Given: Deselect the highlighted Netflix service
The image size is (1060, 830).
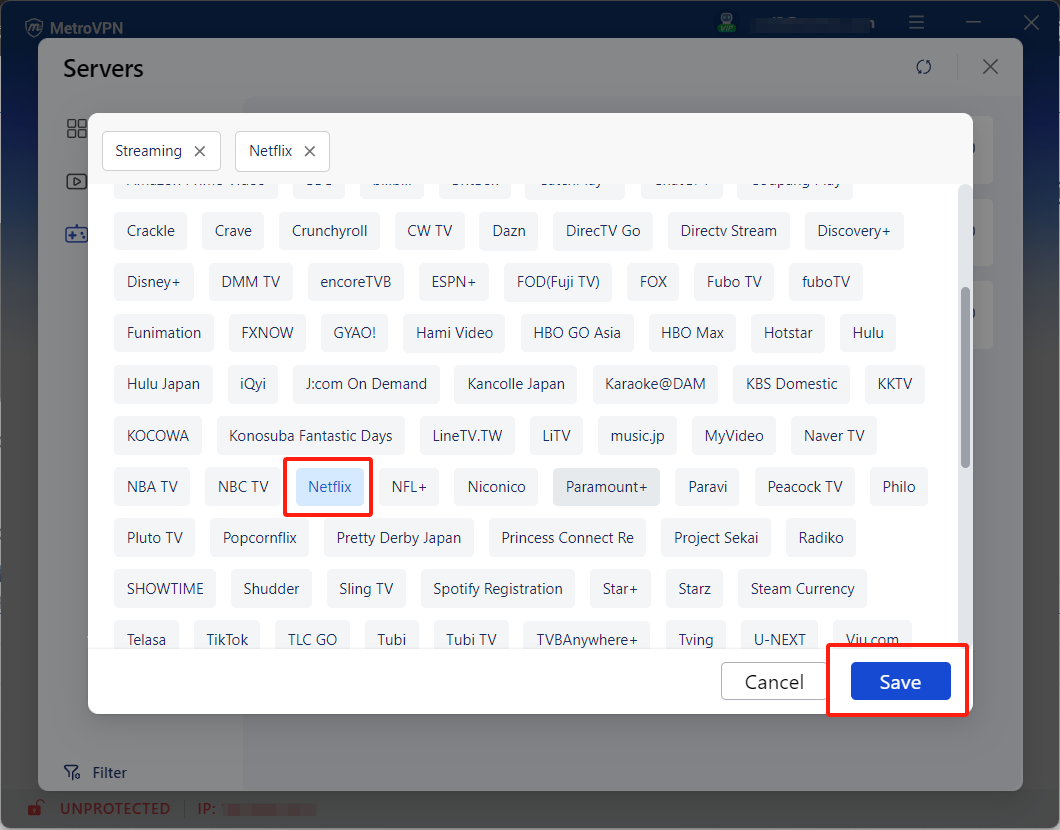Looking at the screenshot, I should 328,486.
